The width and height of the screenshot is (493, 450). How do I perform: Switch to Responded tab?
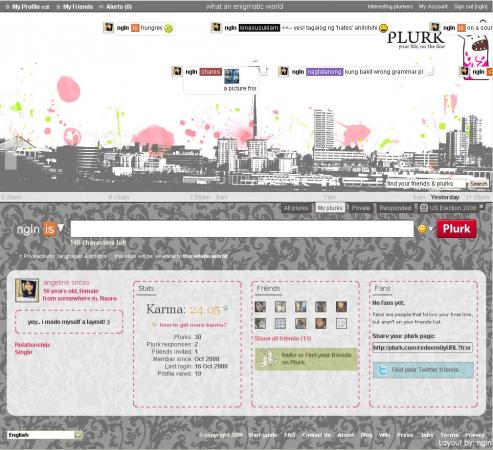click(395, 208)
